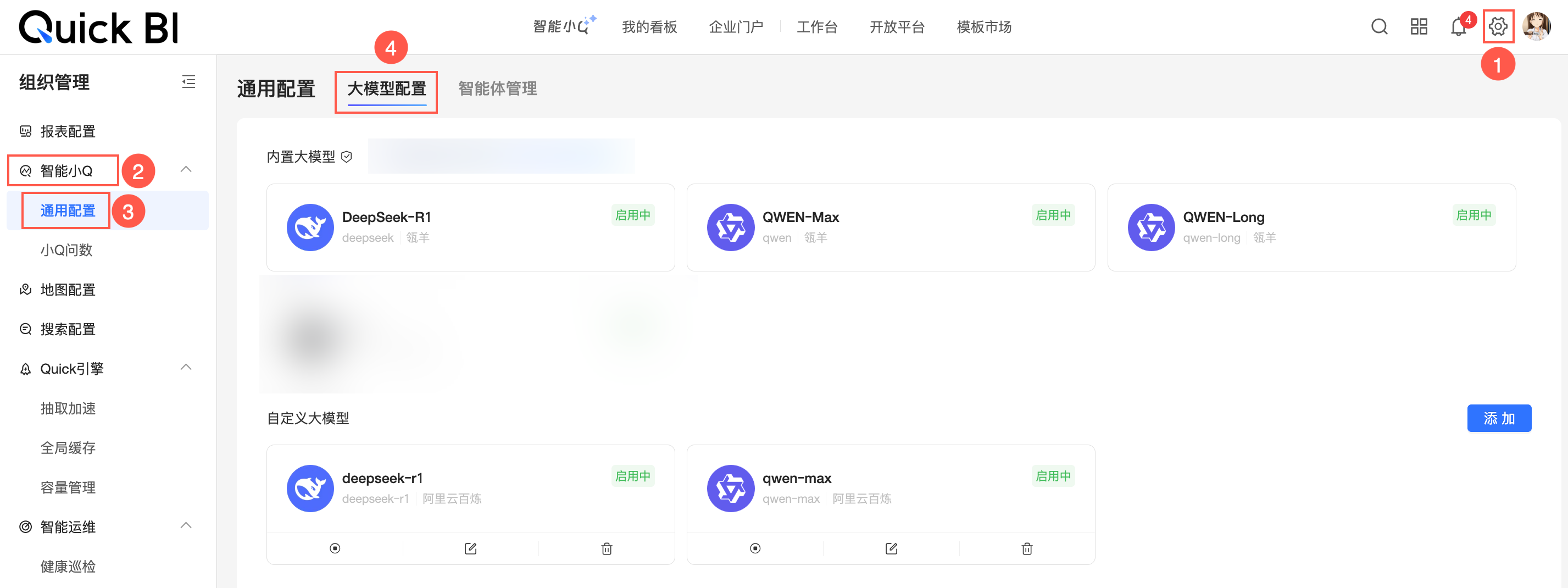Screen dimensions: 1568x588
Task: Open 企业门户 in top navigation
Action: [736, 27]
